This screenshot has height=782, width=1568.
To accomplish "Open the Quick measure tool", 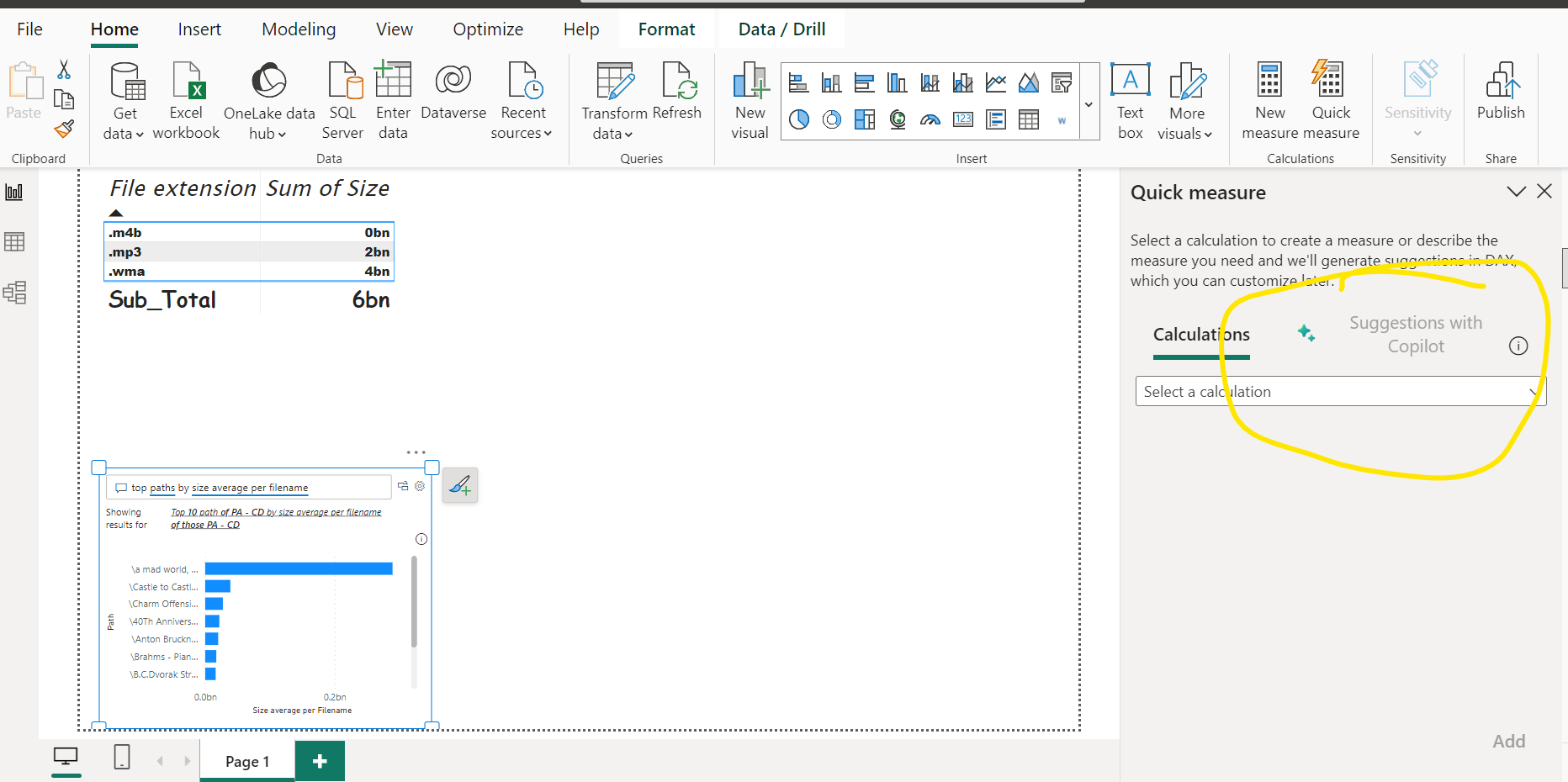I will pyautogui.click(x=1331, y=101).
